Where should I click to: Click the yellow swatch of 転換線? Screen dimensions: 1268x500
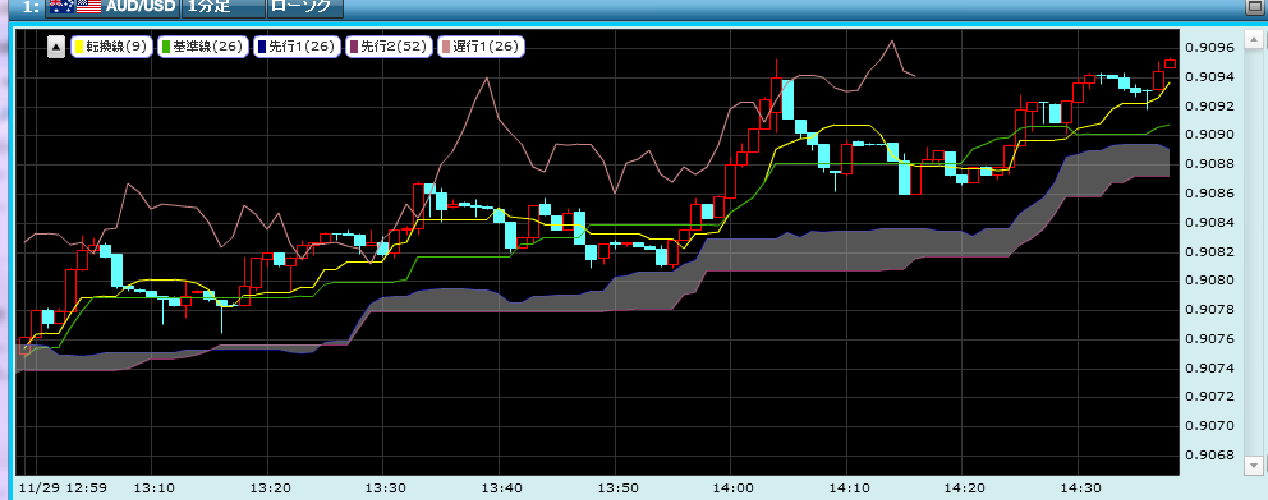[79, 46]
